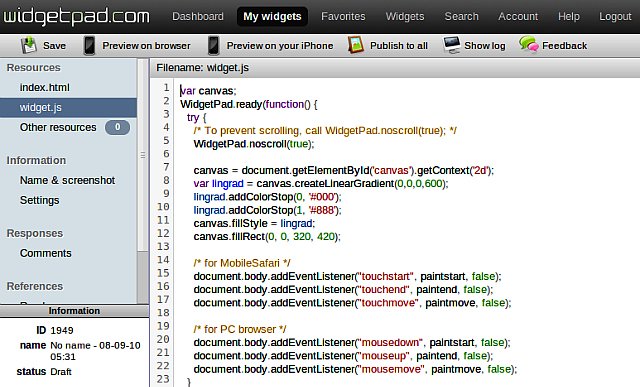
Task: Click the addColorStop '#000' code line
Action: (267, 197)
